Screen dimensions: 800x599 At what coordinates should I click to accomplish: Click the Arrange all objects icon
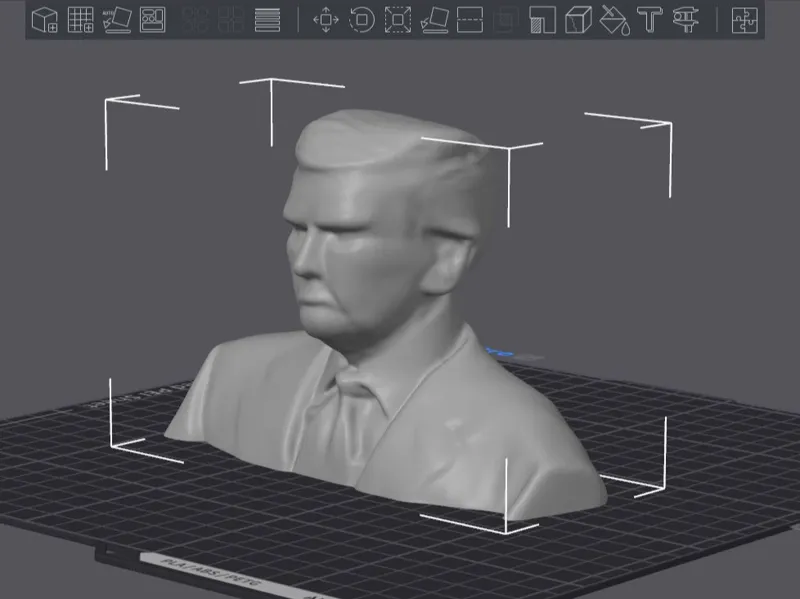(153, 20)
